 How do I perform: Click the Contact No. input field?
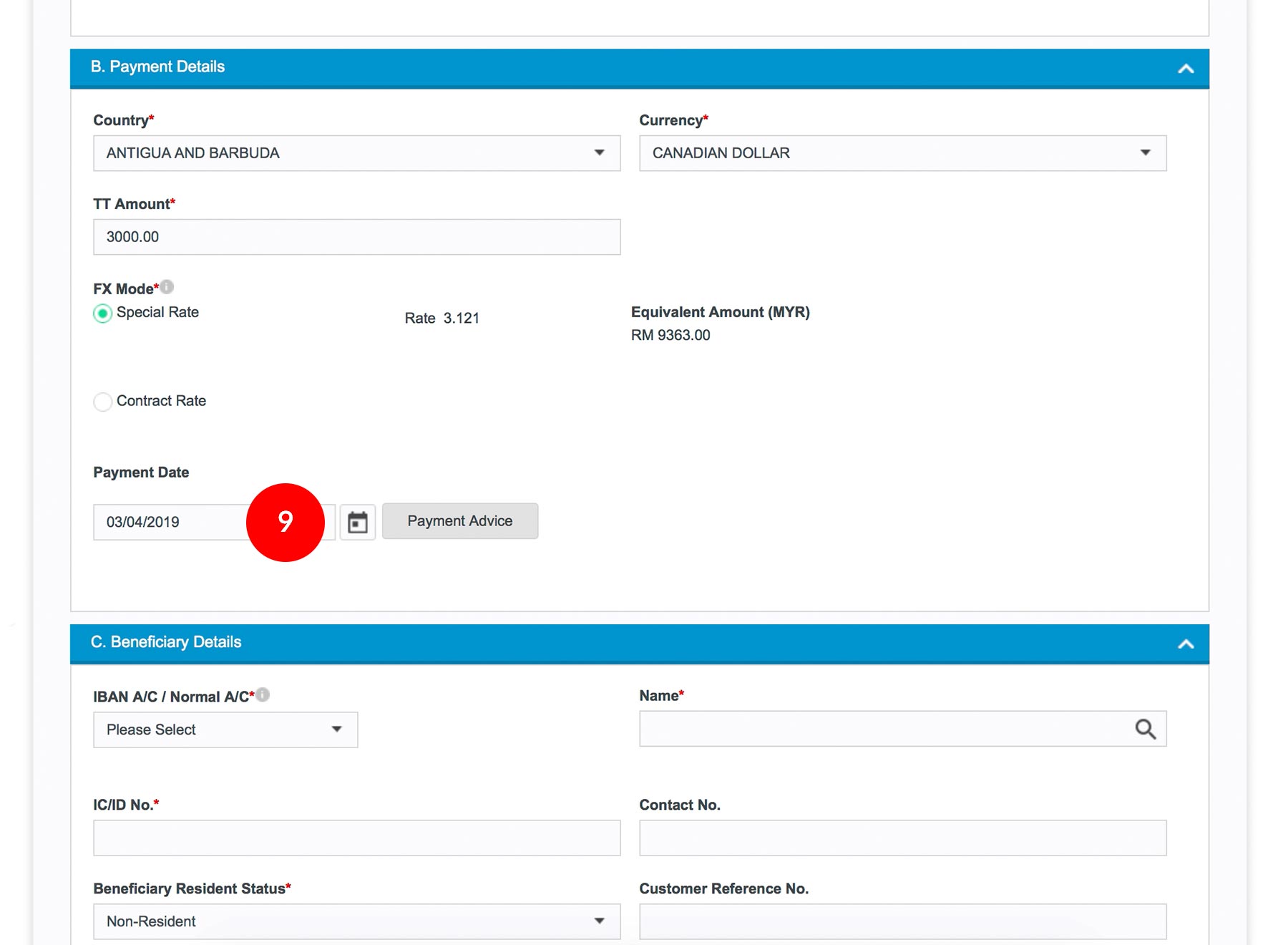(902, 838)
